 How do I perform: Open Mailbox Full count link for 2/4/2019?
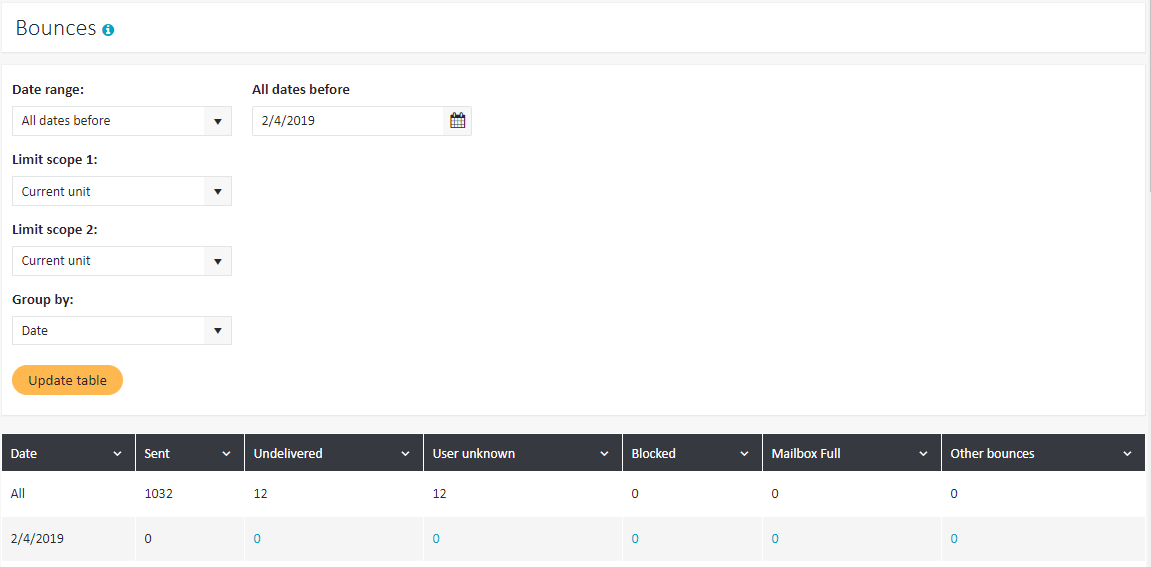coord(775,538)
